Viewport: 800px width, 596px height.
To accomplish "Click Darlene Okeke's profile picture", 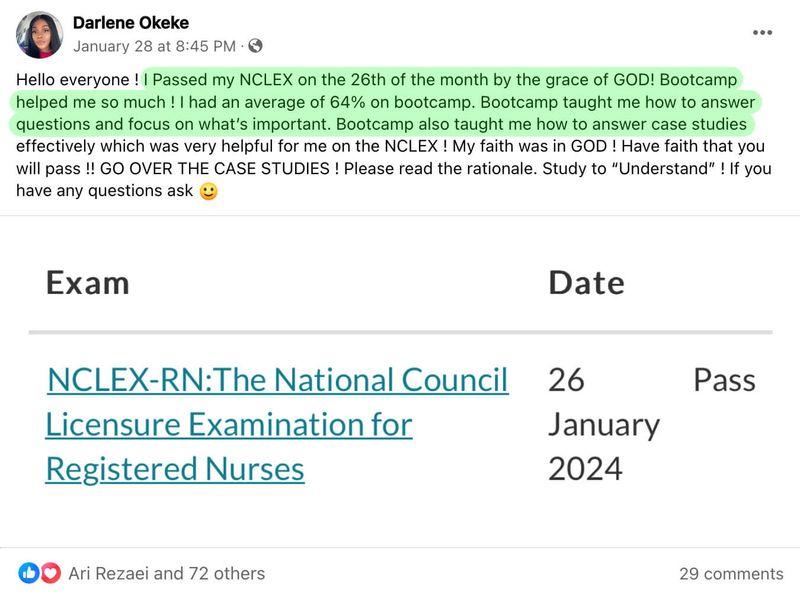I will click(39, 34).
